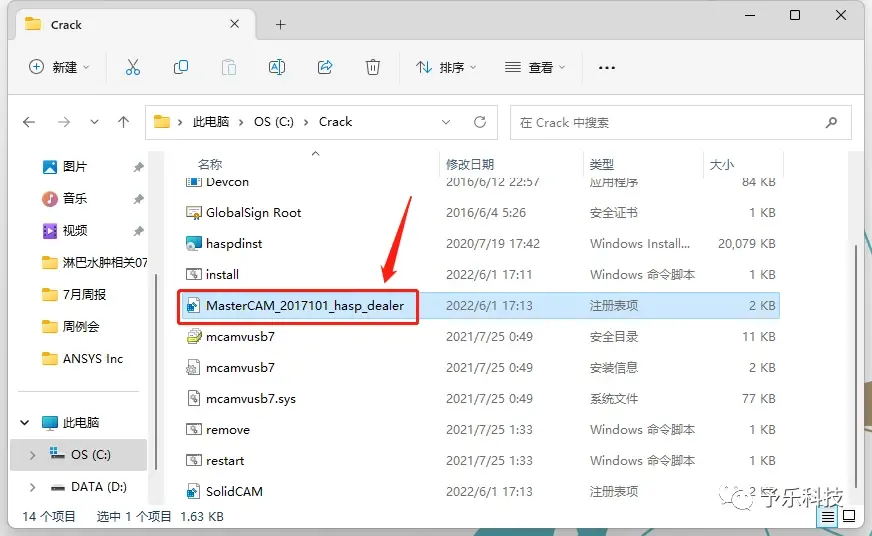Go up one folder level arrow
This screenshot has width=872, height=536.
123,122
